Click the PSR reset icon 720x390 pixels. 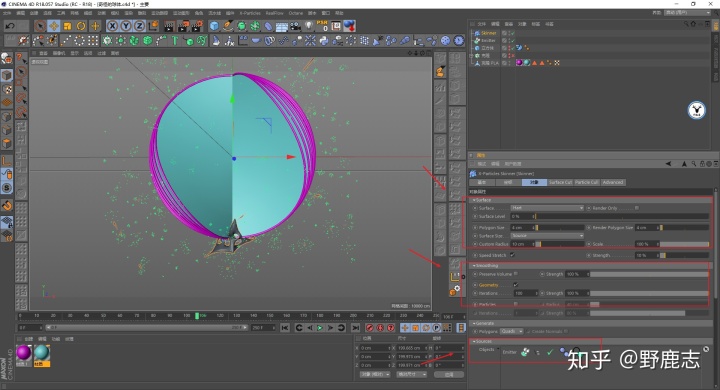pos(322,25)
